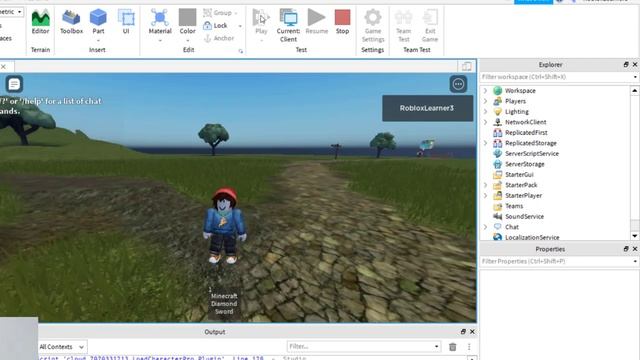Select StarterPlayer in Explorer
Viewport: 640px width, 360px height.
click(x=523, y=196)
